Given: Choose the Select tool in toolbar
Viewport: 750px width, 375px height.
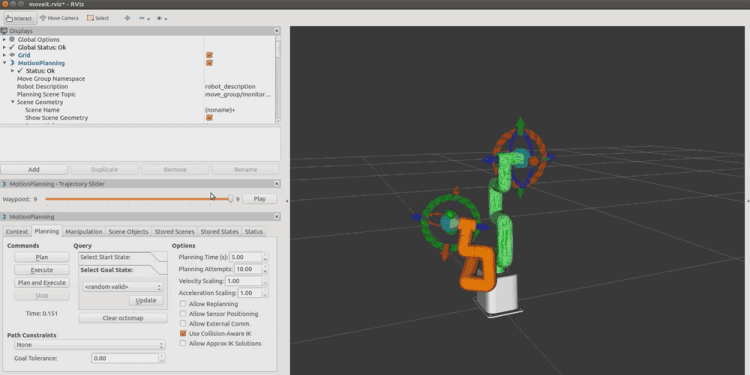Looking at the screenshot, I should click(x=98, y=18).
